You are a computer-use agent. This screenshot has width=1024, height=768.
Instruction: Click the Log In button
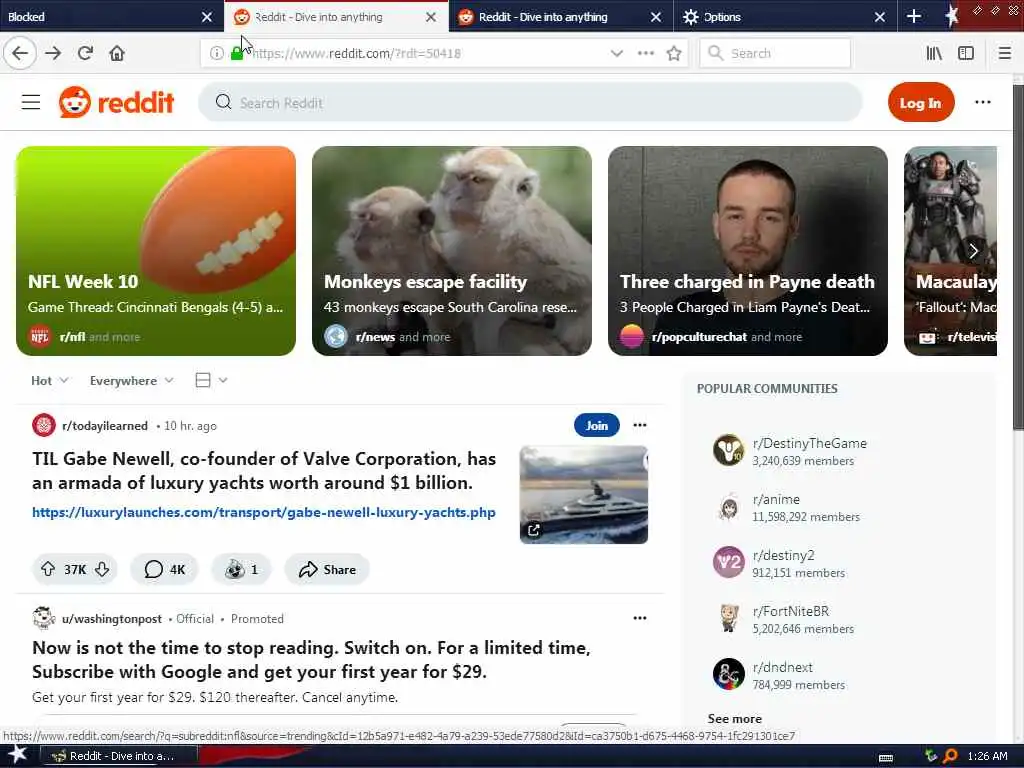921,103
